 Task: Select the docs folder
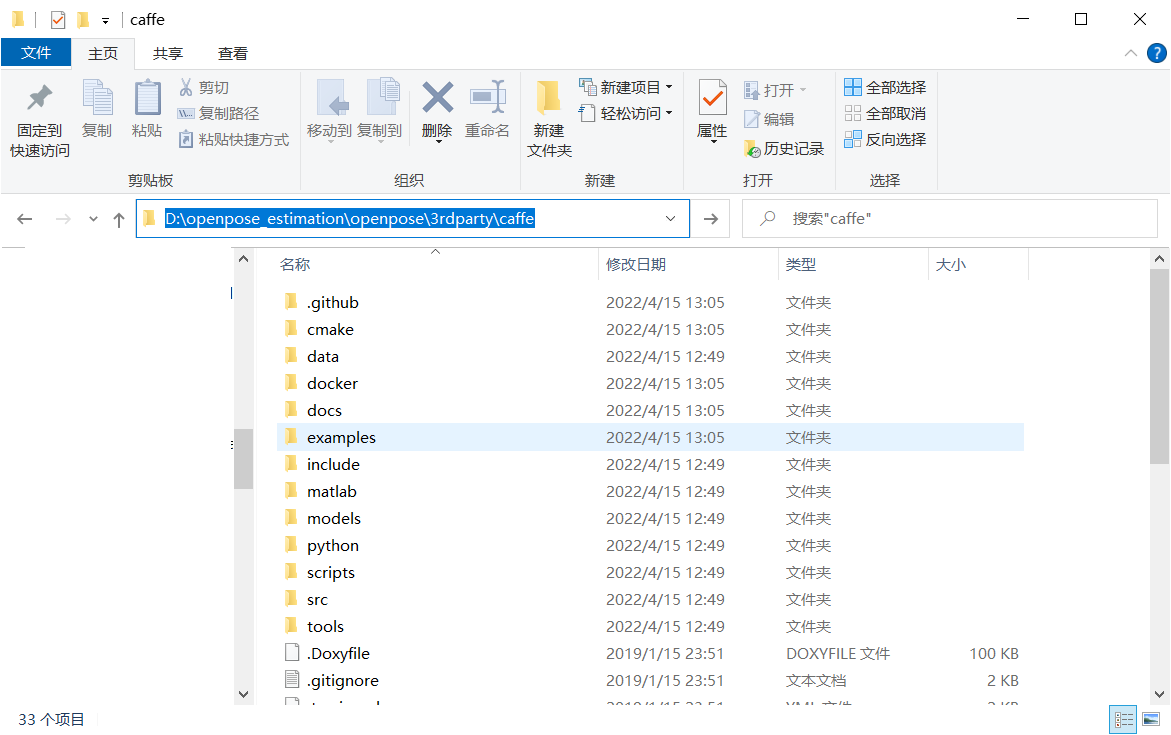pos(650,410)
